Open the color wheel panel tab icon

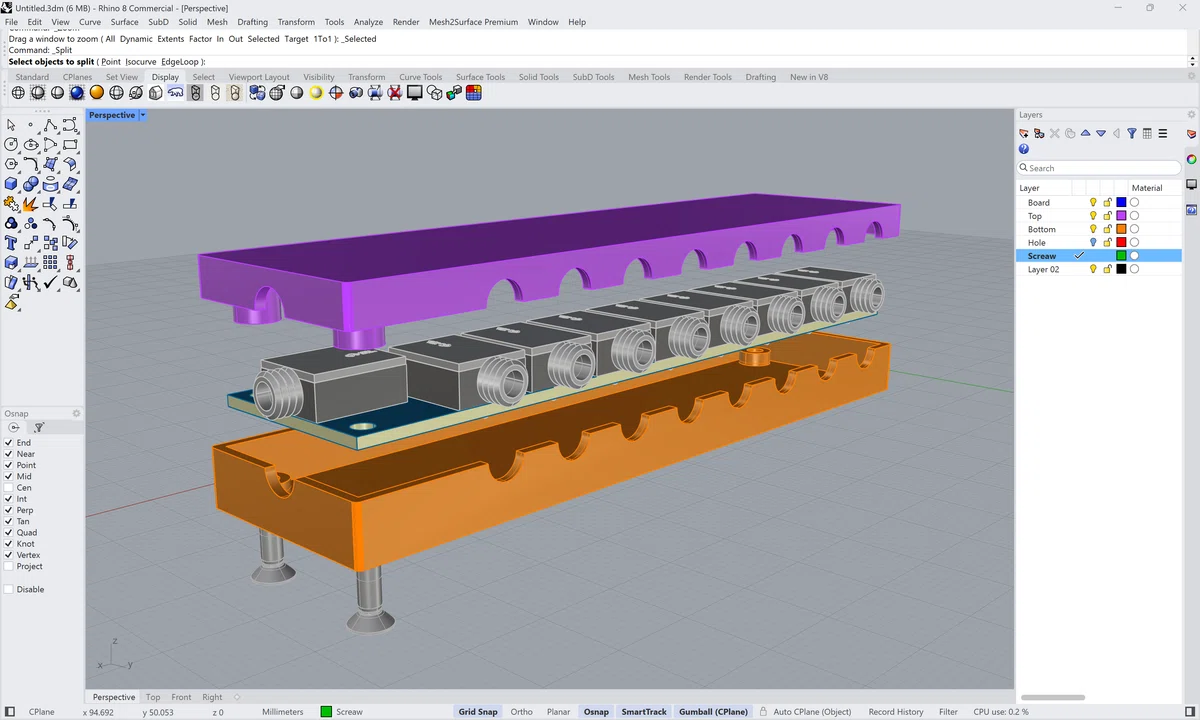click(x=1191, y=159)
